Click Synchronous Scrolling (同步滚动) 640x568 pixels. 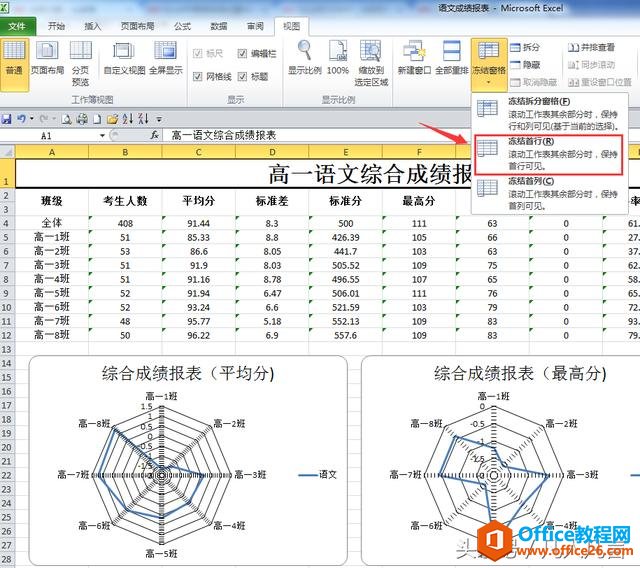(591, 65)
